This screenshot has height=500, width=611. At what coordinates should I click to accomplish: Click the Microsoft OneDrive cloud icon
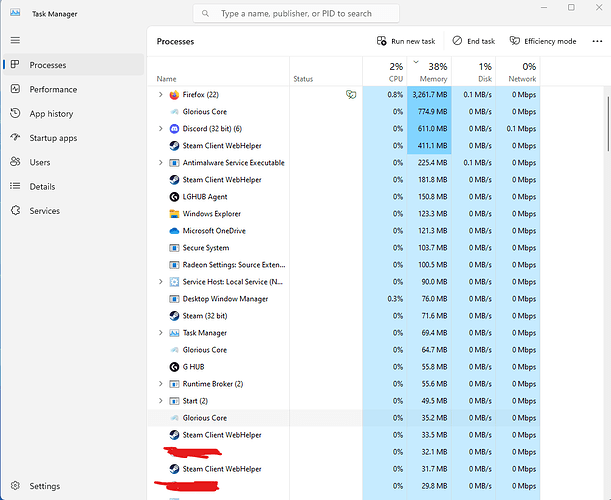coord(174,231)
